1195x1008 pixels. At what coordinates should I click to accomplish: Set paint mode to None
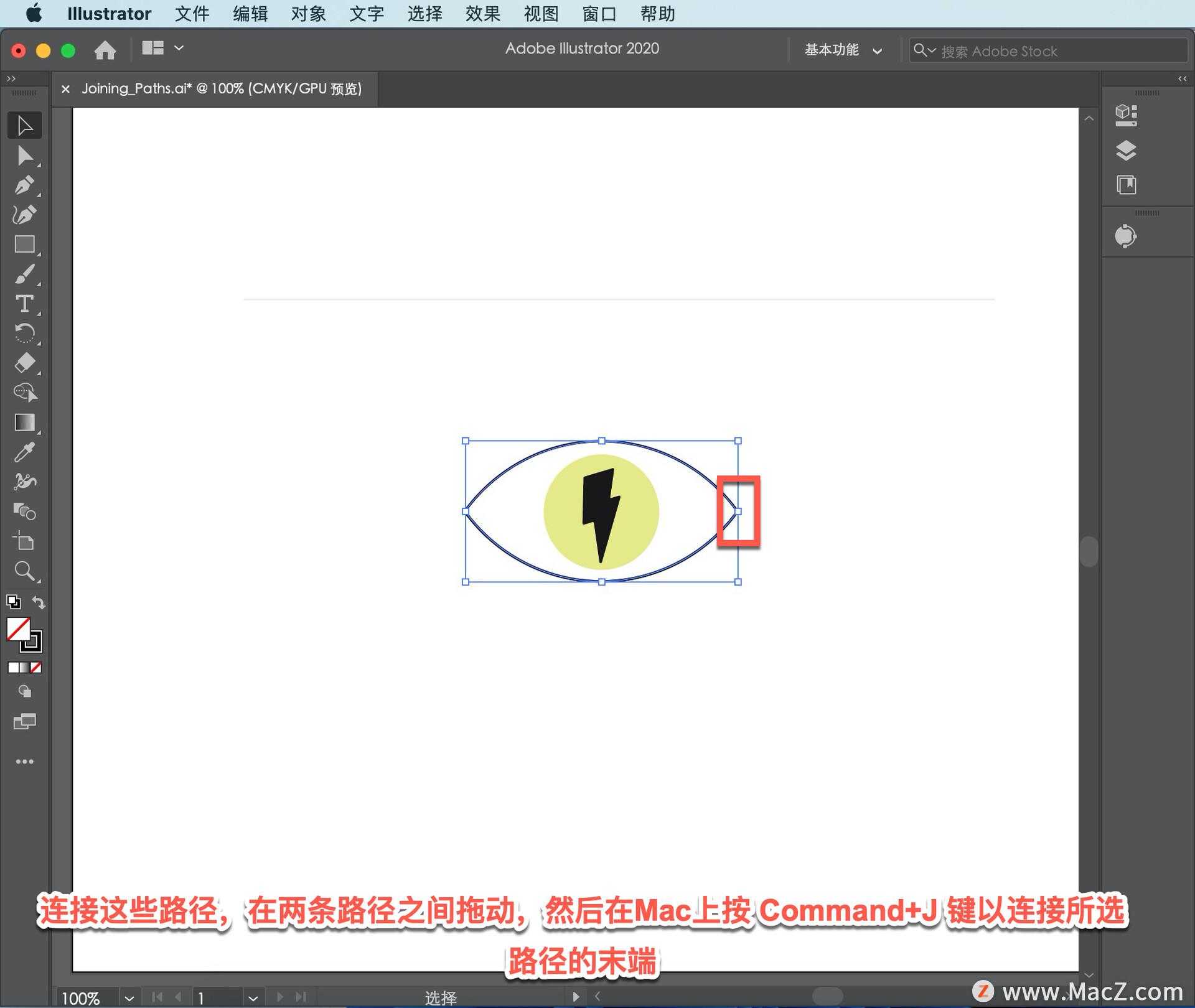(37, 668)
